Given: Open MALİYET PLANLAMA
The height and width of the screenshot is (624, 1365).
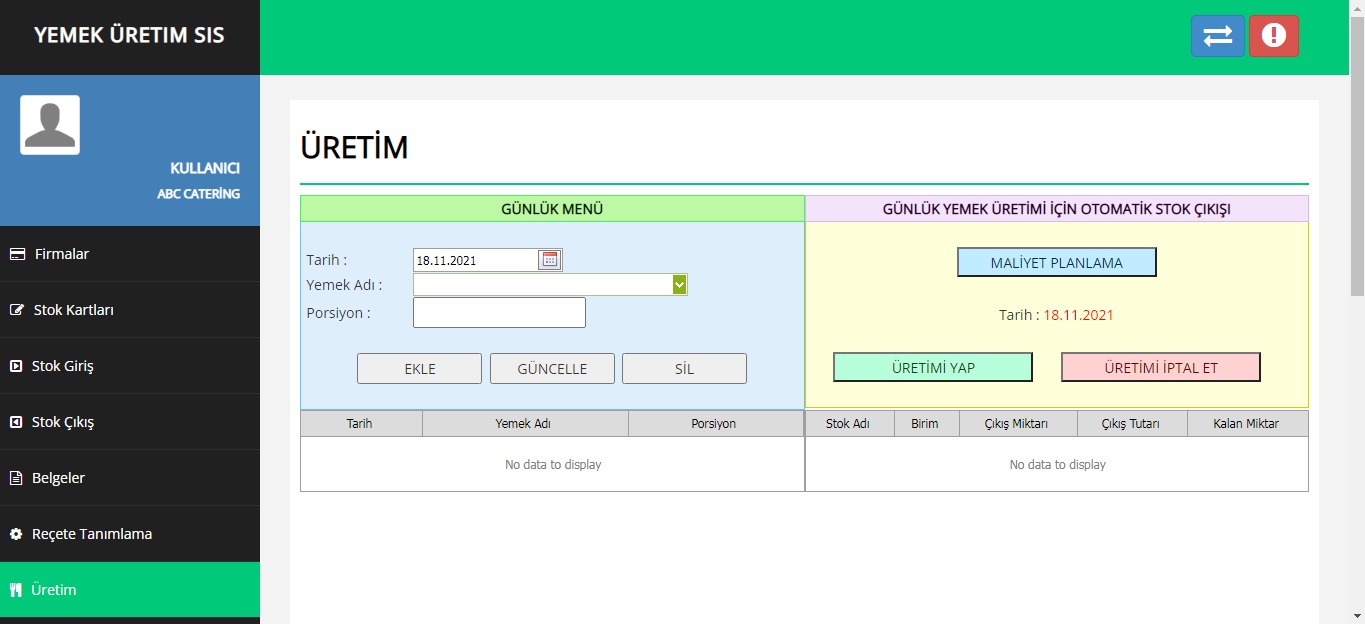Looking at the screenshot, I should coord(1056,262).
